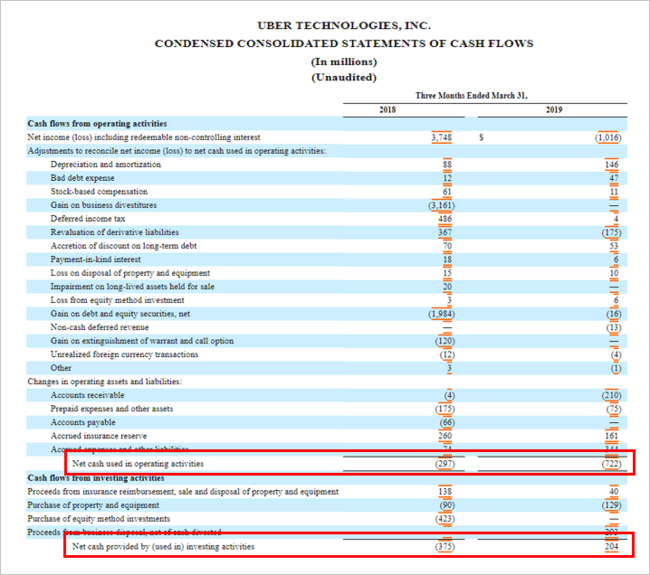This screenshot has height=575, width=650.
Task: Select the (120) warrant extinguishment value
Action: [445, 341]
